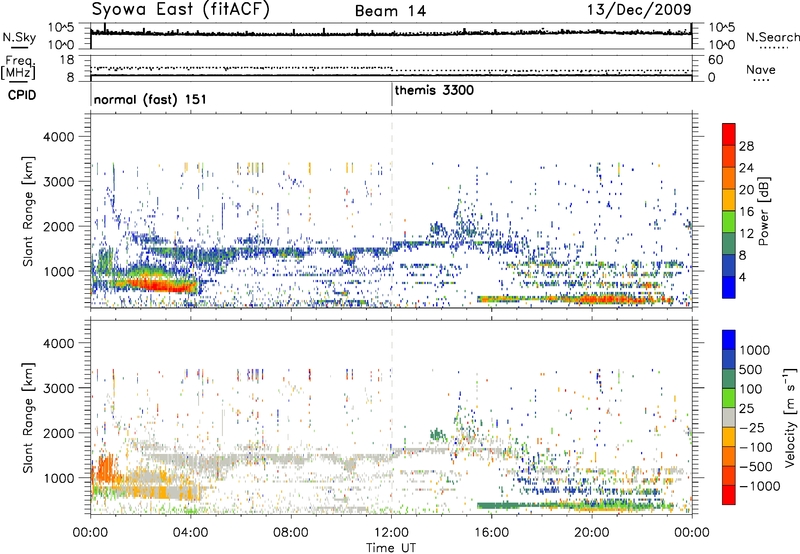Click the blue top segment of the Velocity colorbar

[x=729, y=340]
